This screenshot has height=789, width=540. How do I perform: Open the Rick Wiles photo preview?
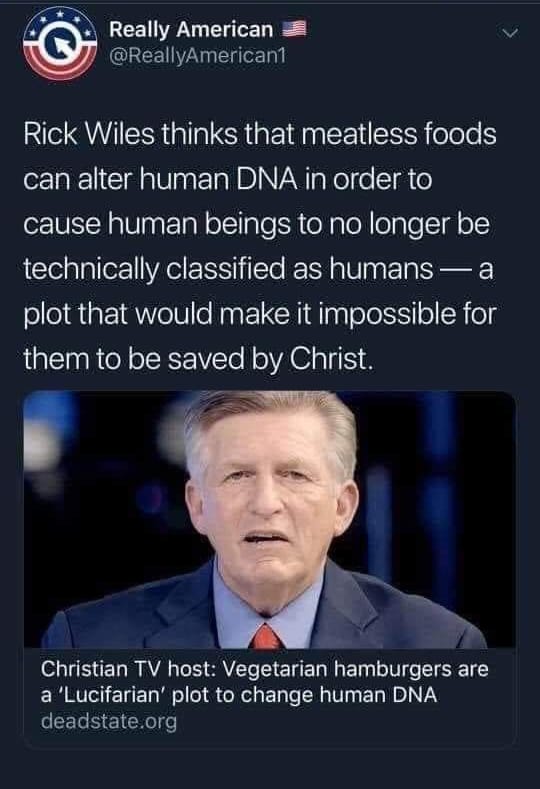coord(270,519)
